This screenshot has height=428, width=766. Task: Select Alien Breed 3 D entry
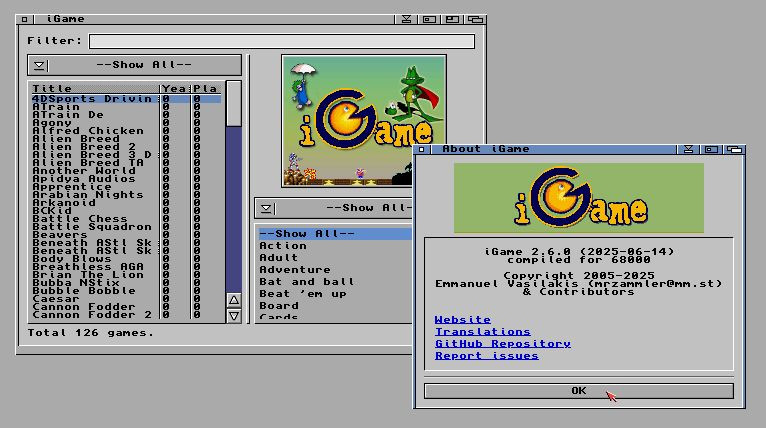point(126,155)
